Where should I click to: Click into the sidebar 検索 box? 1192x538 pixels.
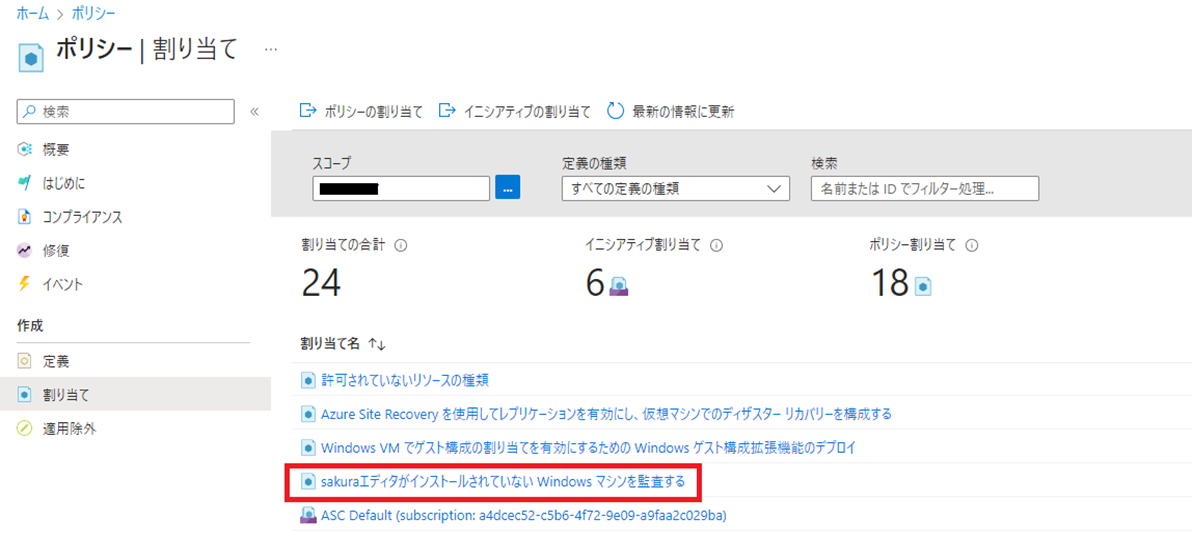[x=125, y=111]
